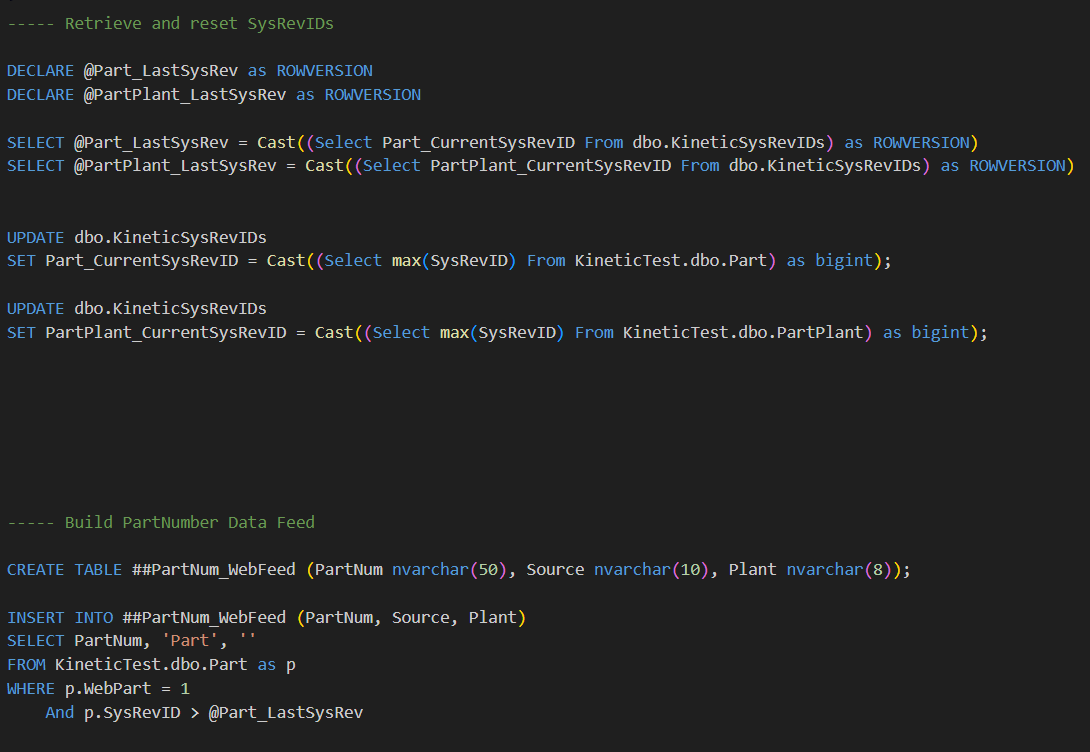The height and width of the screenshot is (752, 1090).
Task: Click the first 'UPDATE' keyword
Action: point(35,238)
